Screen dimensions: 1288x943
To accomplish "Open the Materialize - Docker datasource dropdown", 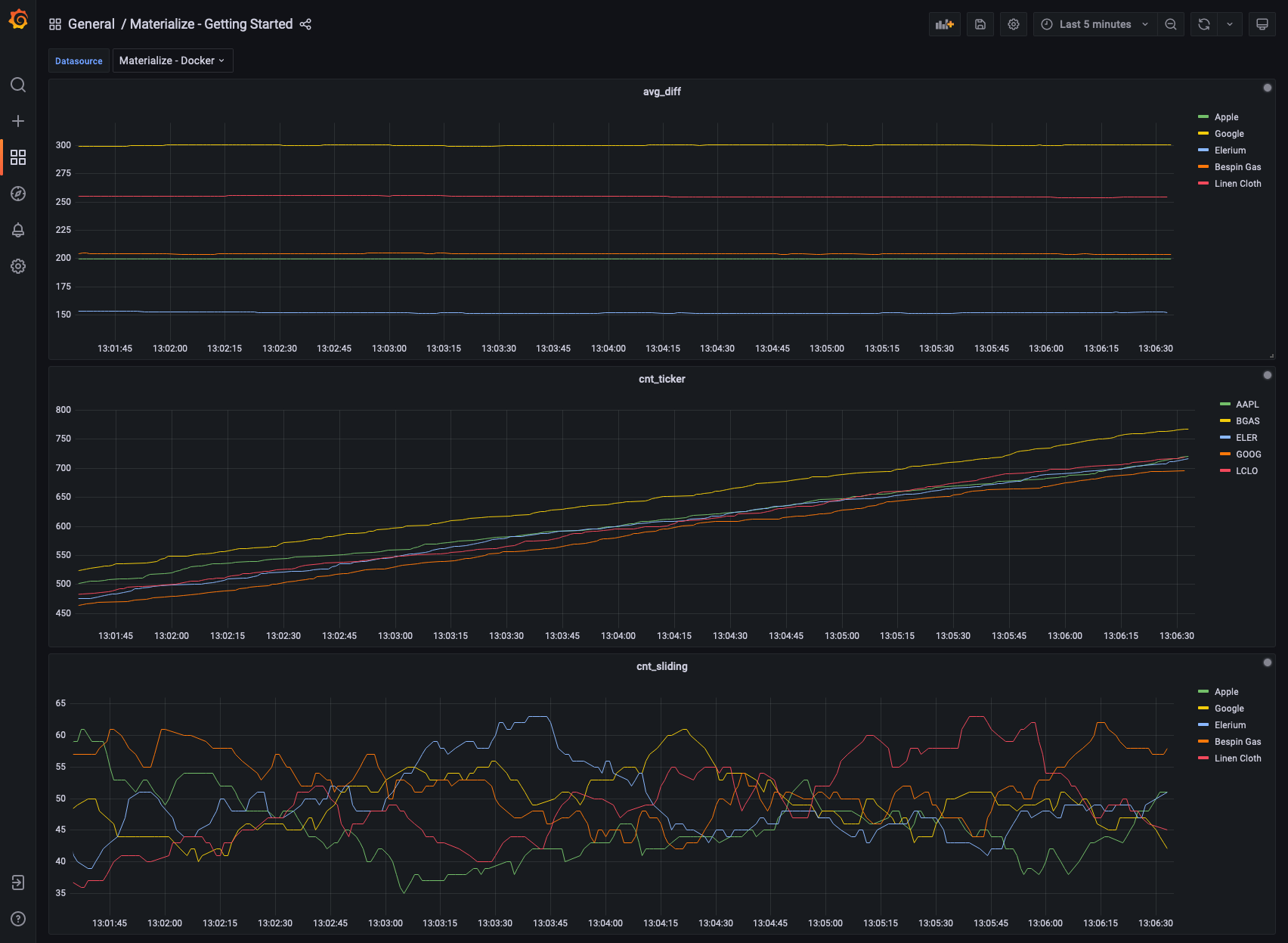I will click(172, 60).
